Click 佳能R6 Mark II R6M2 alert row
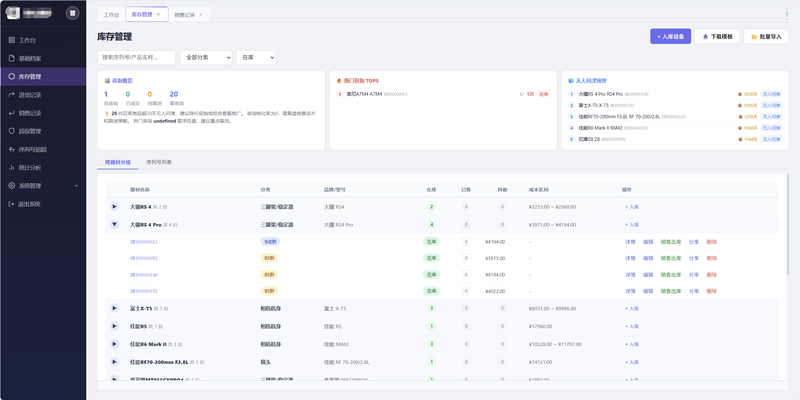Screen dimensions: 800x400 click(675, 128)
